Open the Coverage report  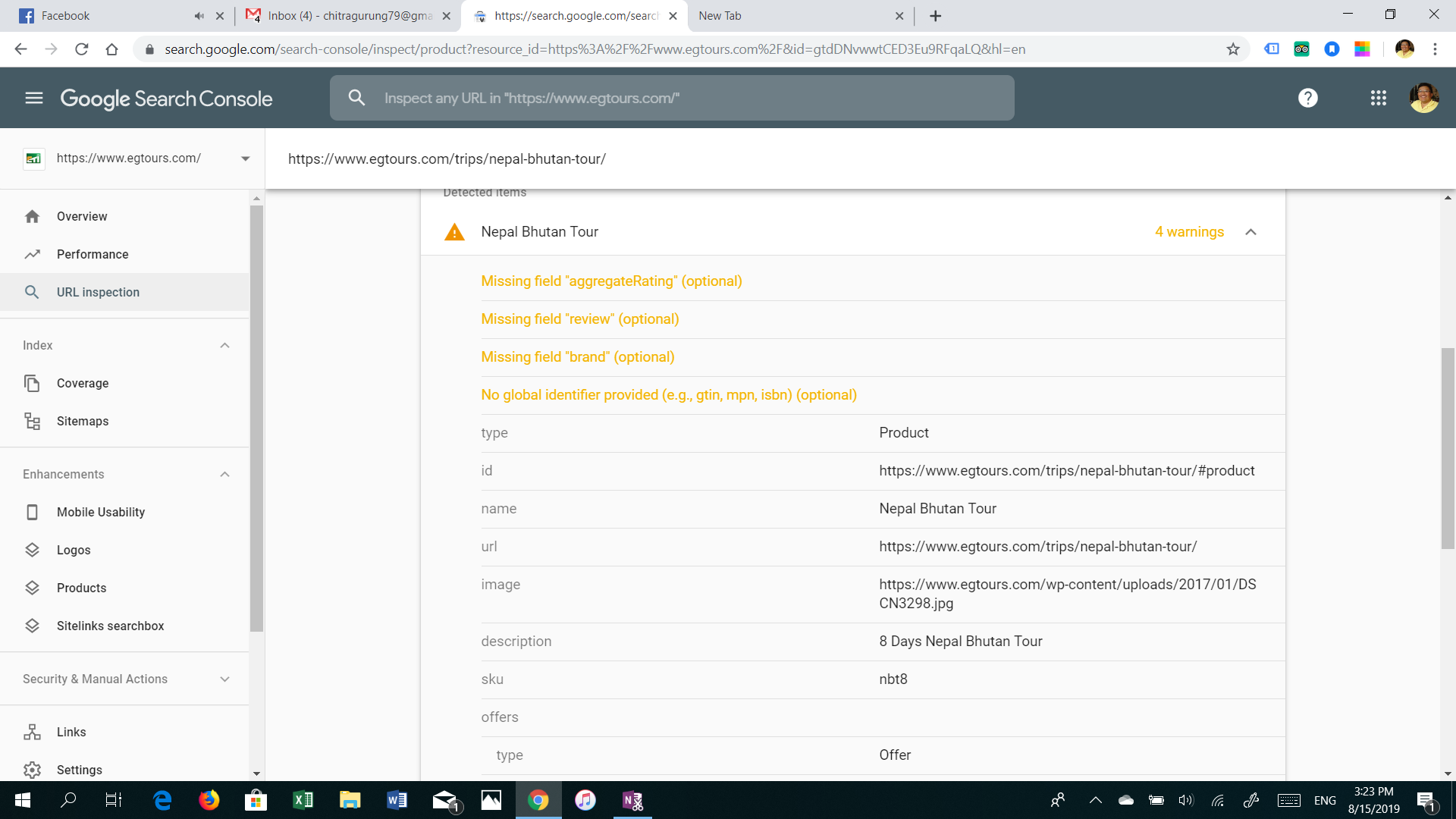pos(124,383)
